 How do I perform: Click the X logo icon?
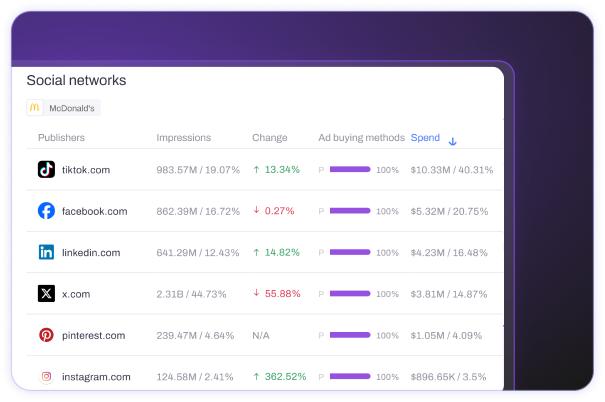point(46,294)
